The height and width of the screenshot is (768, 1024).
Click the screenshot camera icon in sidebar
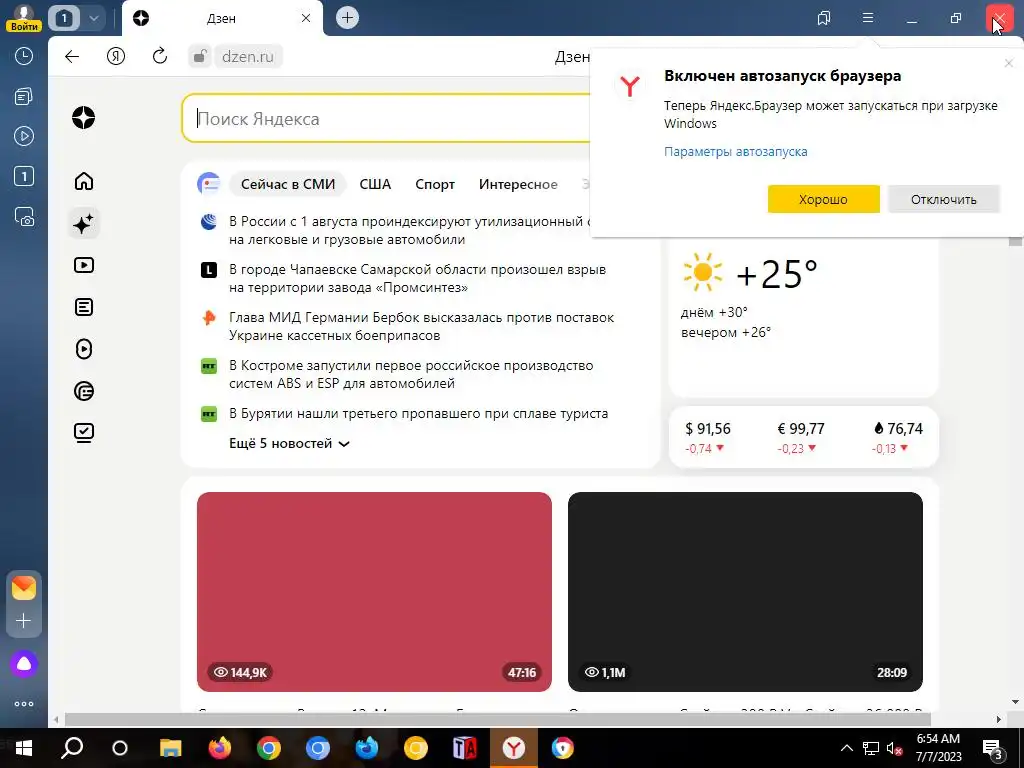point(24,216)
